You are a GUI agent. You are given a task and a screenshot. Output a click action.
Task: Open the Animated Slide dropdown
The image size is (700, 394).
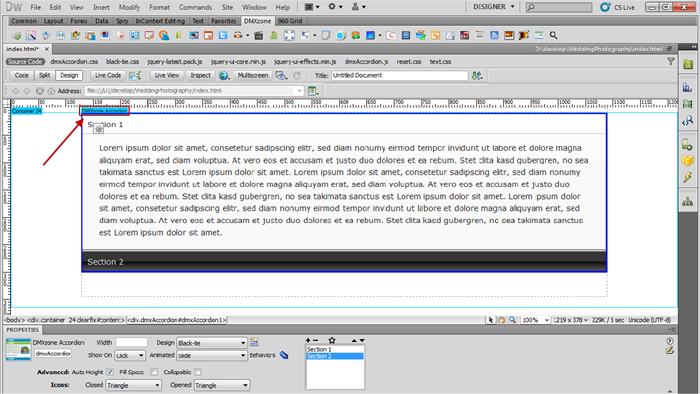[x=212, y=355]
